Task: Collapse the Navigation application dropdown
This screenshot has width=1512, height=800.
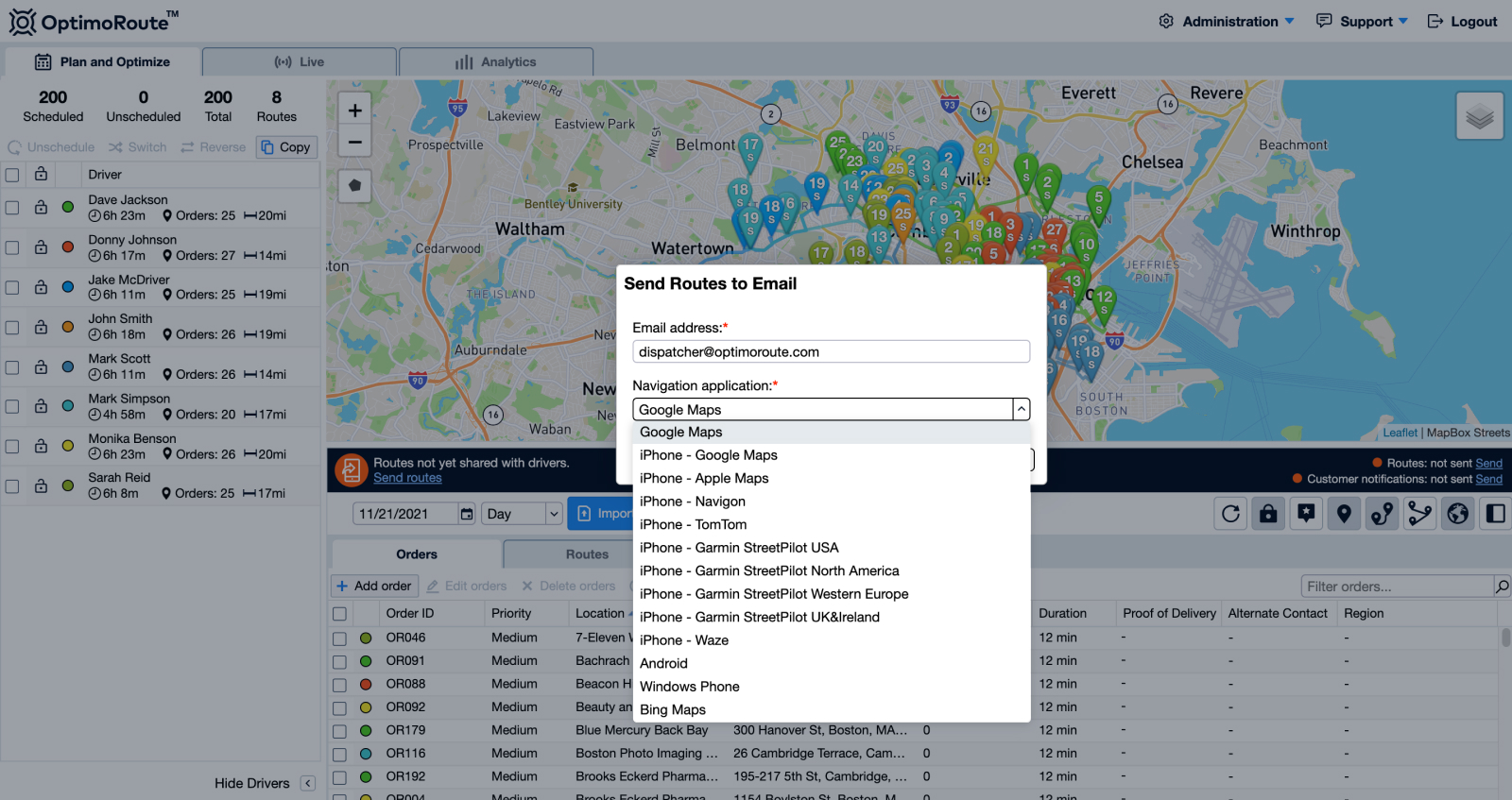Action: [1021, 409]
